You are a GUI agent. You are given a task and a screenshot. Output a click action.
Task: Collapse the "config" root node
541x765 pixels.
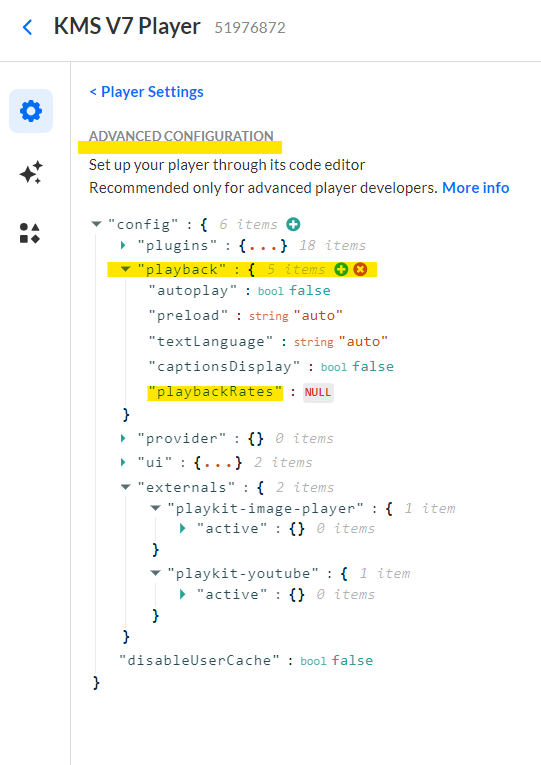97,224
